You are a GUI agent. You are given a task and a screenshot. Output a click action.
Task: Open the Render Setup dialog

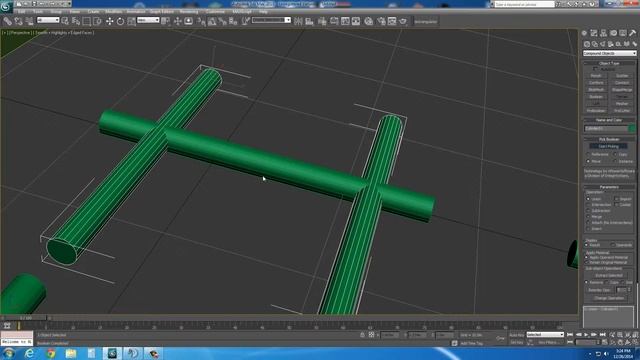[381, 21]
